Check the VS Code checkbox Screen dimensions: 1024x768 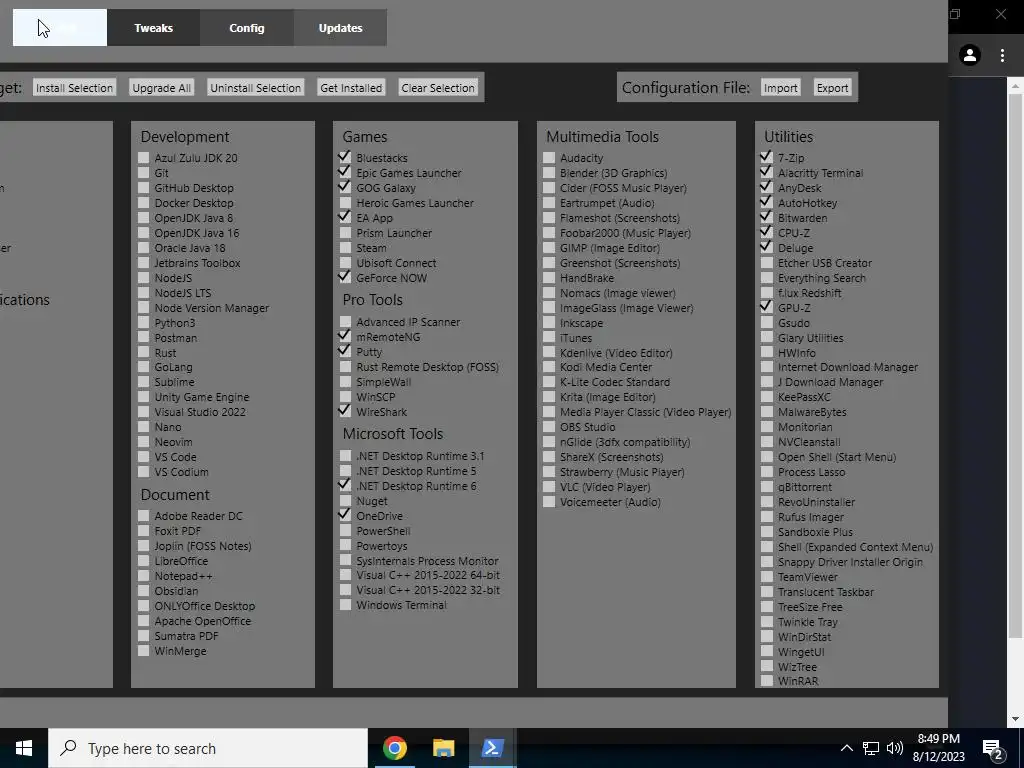(x=143, y=456)
